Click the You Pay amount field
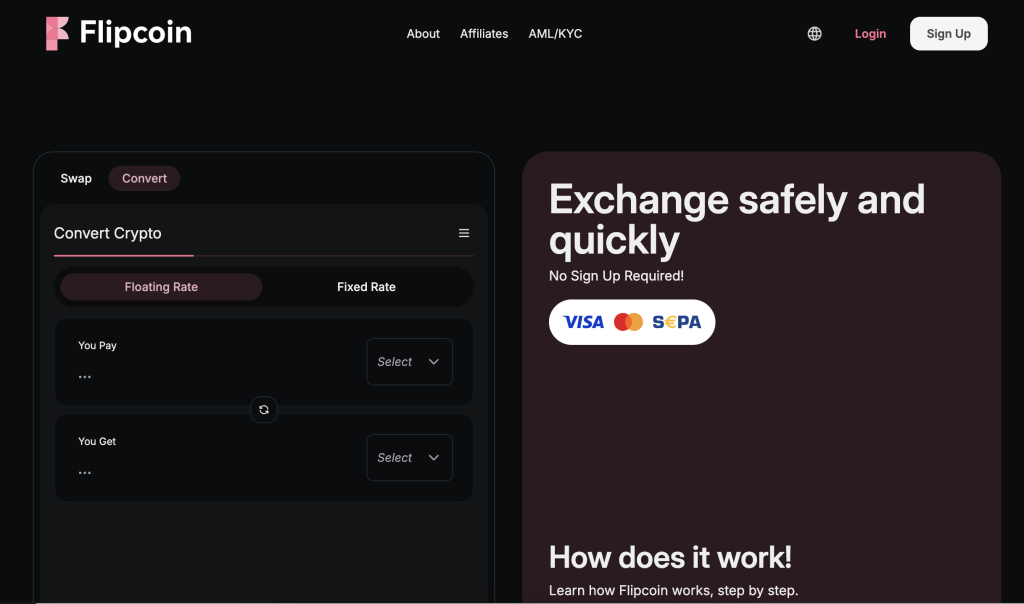 pos(85,377)
